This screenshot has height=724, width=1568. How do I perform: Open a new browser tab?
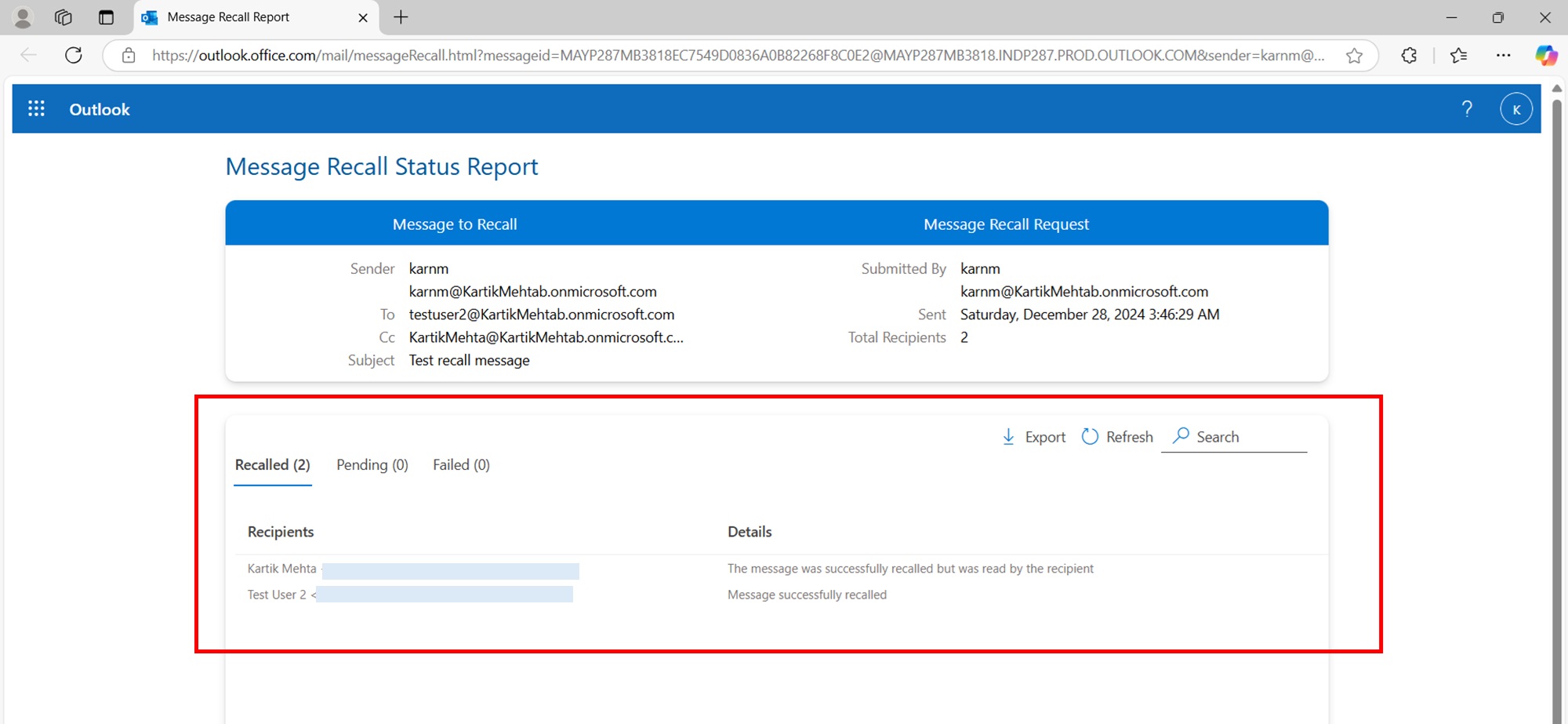point(401,17)
